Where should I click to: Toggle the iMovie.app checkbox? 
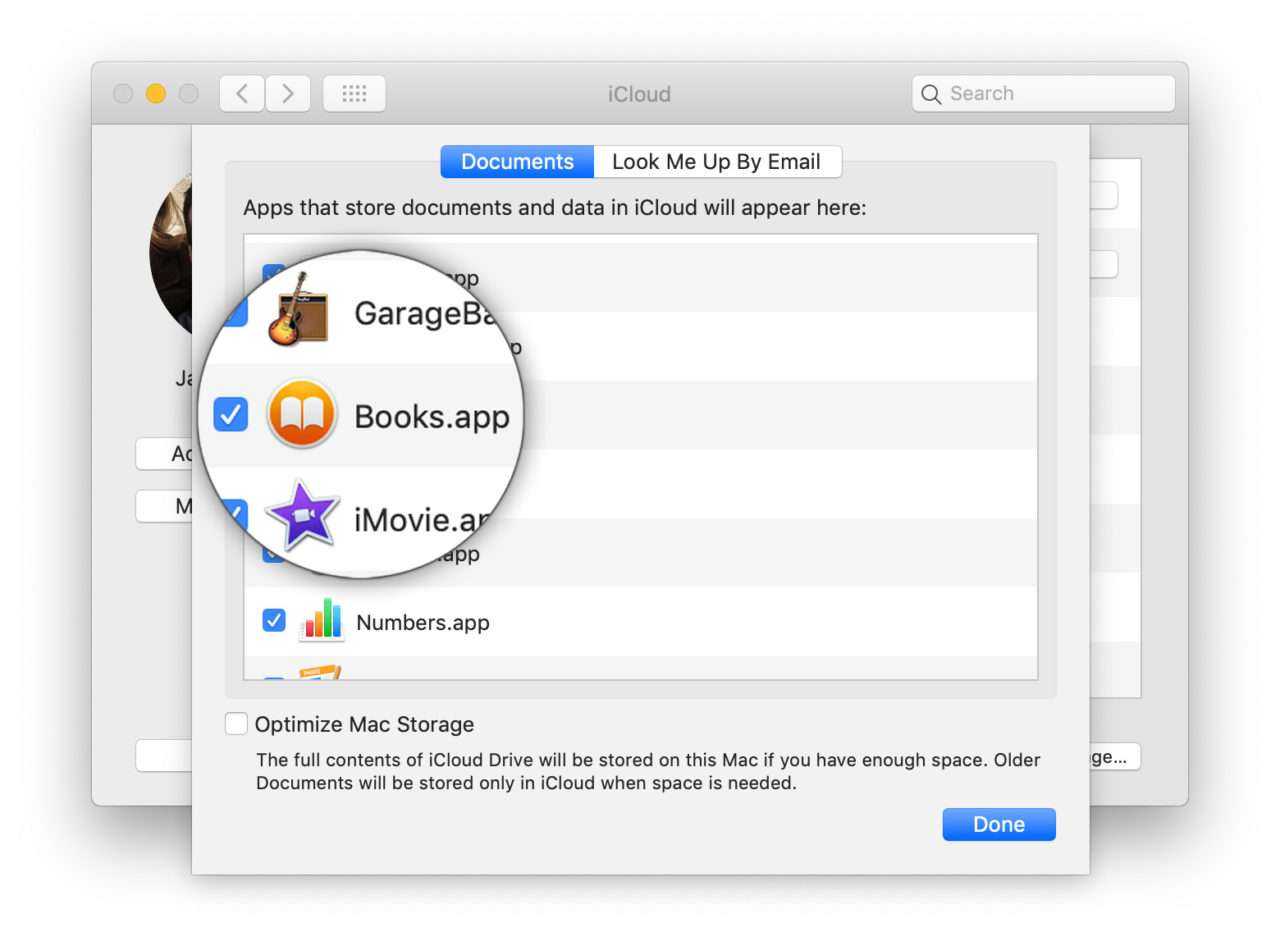click(x=233, y=514)
